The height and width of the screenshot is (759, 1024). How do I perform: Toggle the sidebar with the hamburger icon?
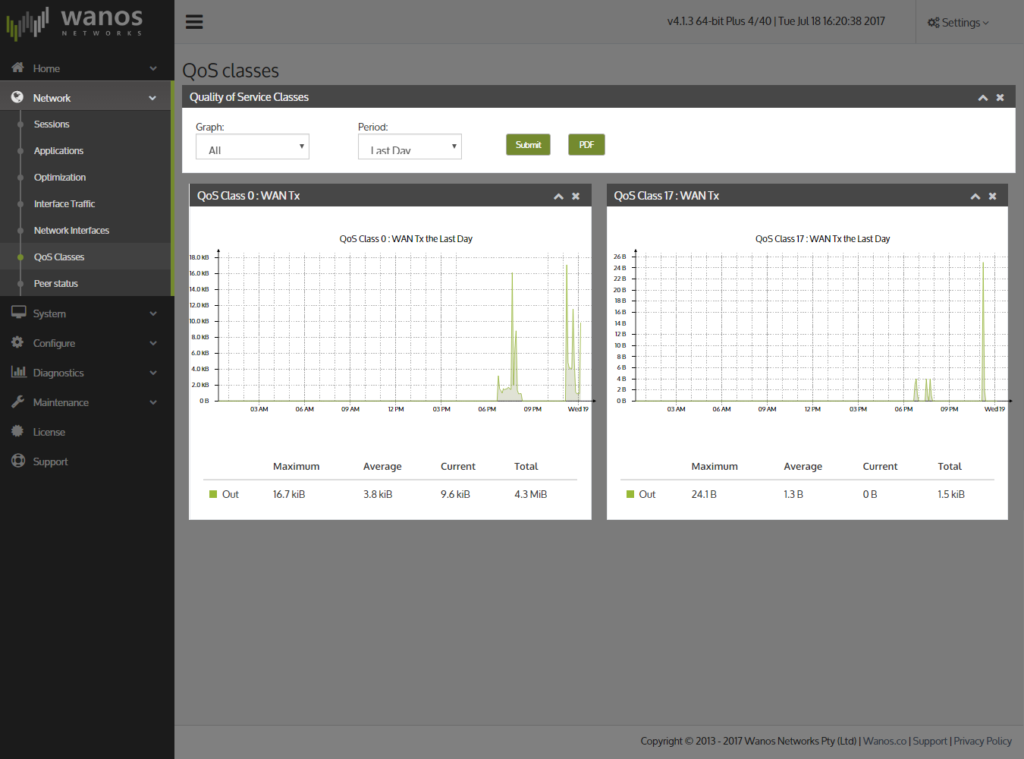point(194,21)
